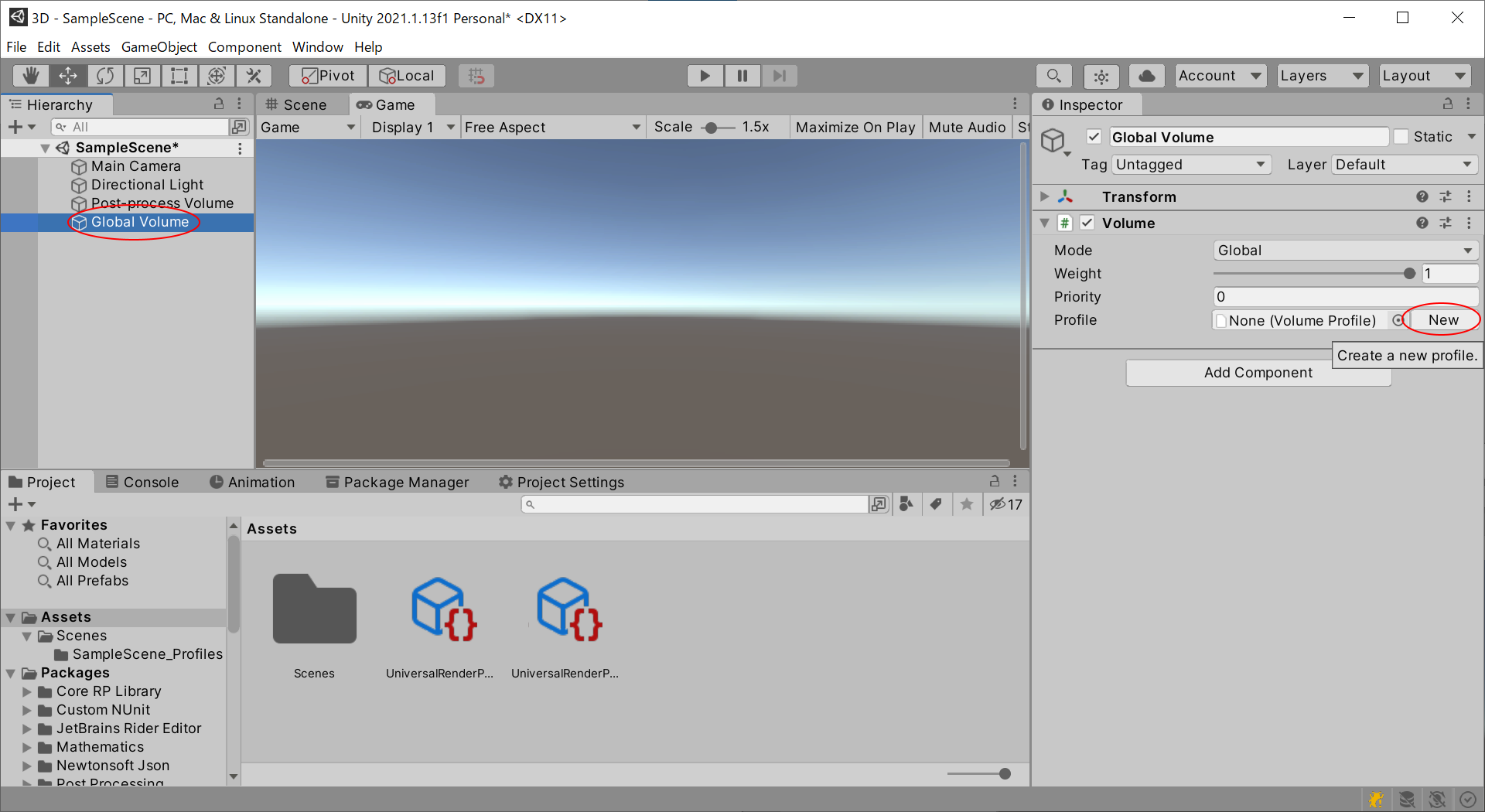Open Volume component help icon
Screen dimensions: 1485x812
click(x=1422, y=223)
